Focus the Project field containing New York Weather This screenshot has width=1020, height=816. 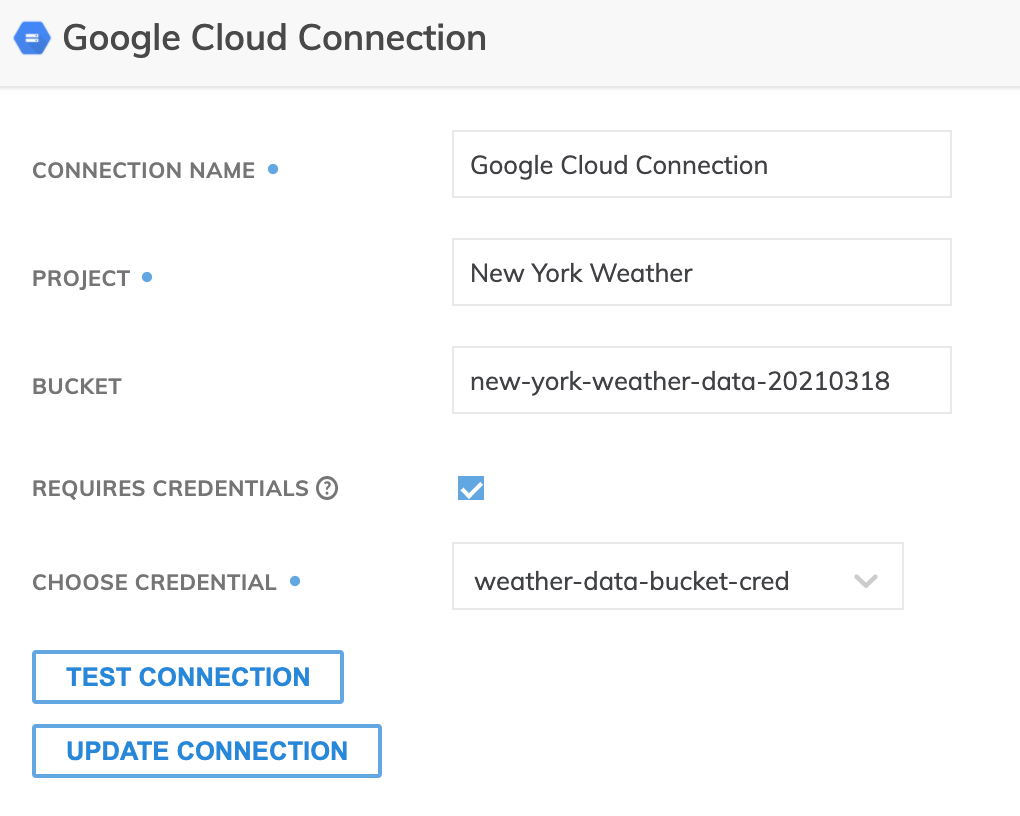click(702, 272)
